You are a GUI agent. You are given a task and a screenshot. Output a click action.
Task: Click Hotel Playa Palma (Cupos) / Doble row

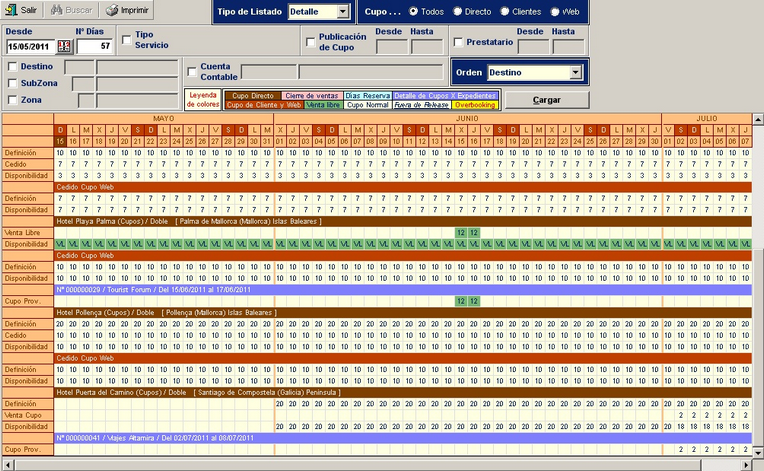tap(402, 221)
